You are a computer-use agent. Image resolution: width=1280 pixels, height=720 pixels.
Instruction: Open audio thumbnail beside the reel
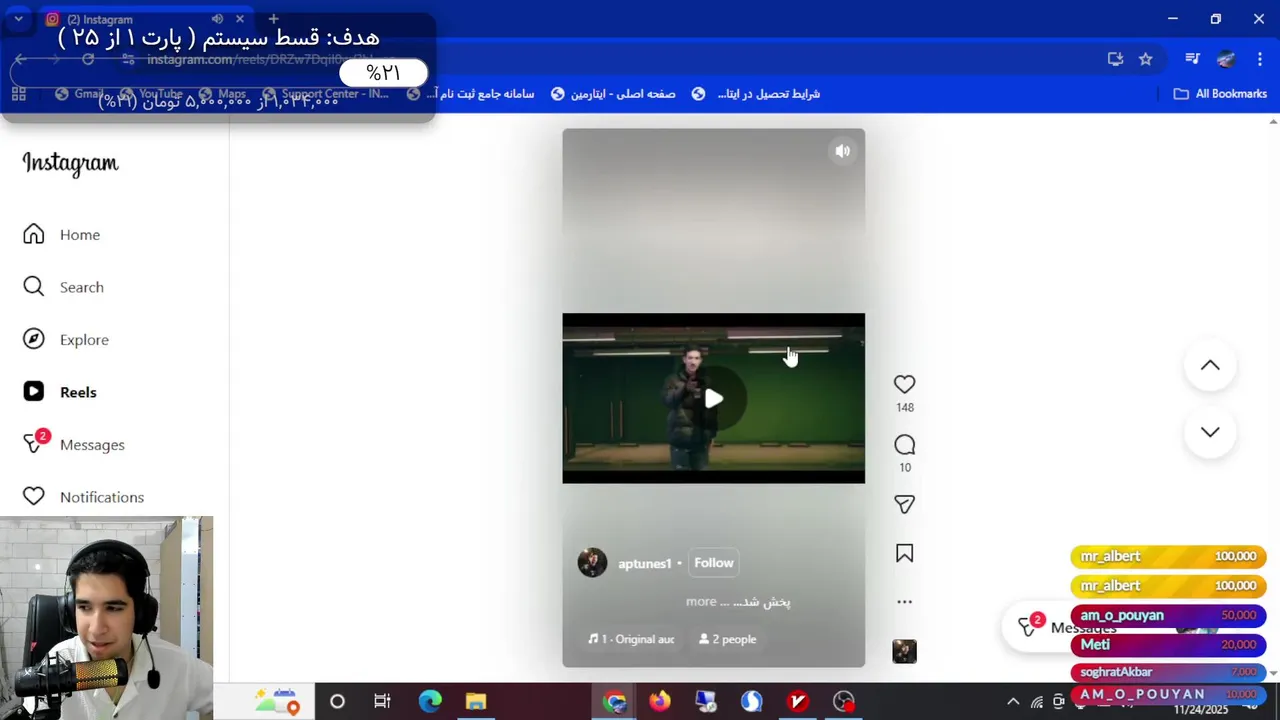tap(904, 651)
